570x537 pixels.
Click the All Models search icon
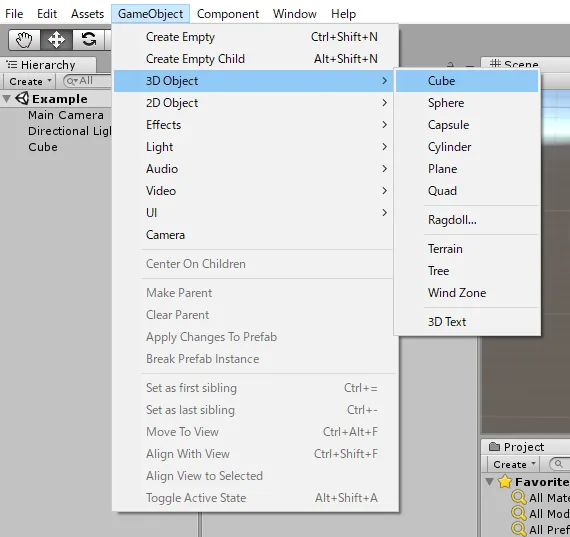[x=518, y=513]
